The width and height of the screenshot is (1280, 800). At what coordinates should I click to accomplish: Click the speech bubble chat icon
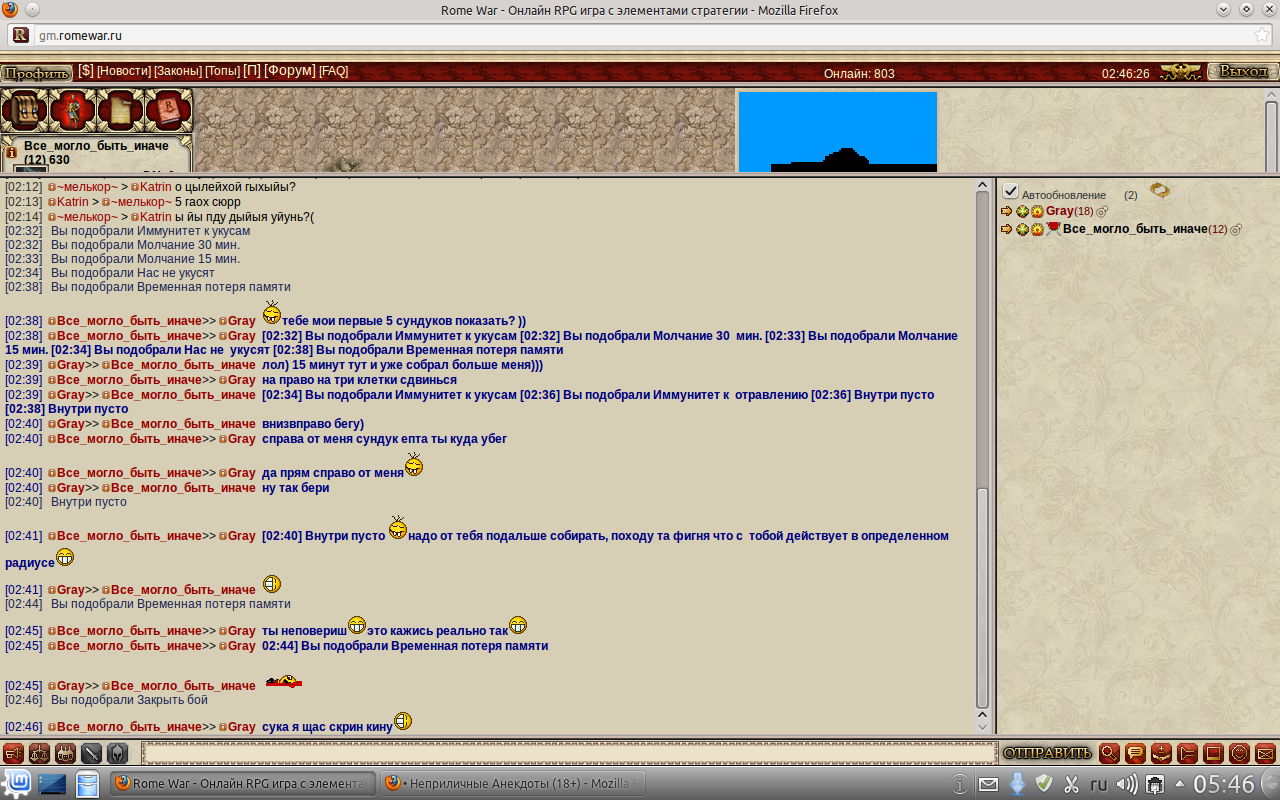pyautogui.click(x=1135, y=753)
